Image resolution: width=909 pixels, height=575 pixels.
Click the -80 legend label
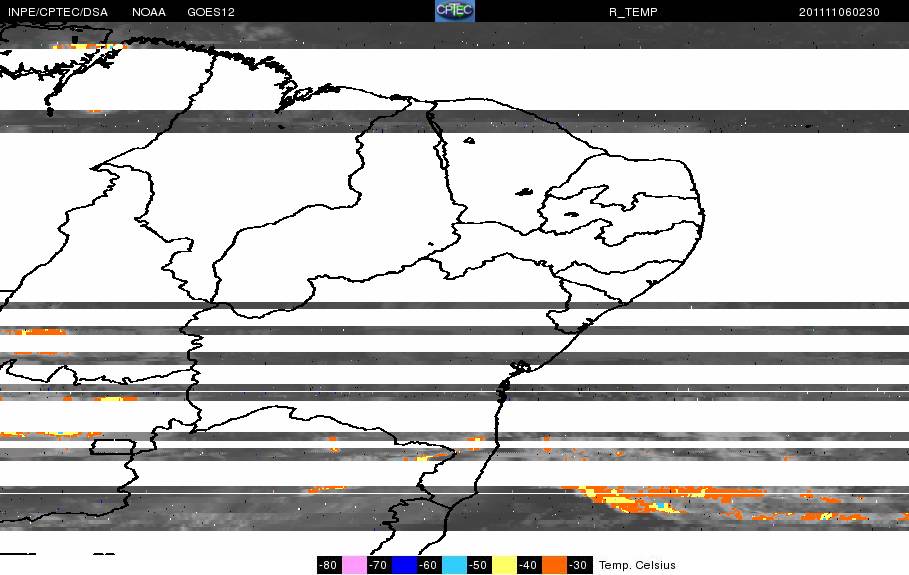[x=329, y=565]
